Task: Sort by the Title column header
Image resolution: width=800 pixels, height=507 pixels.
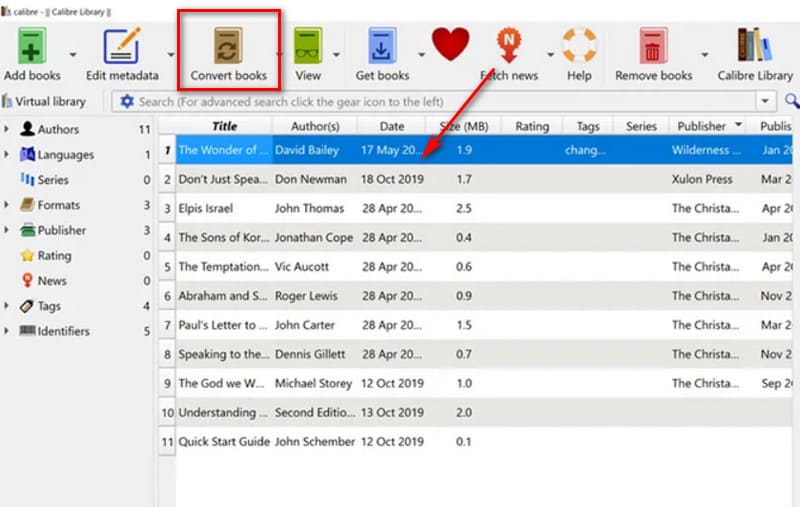Action: (224, 126)
